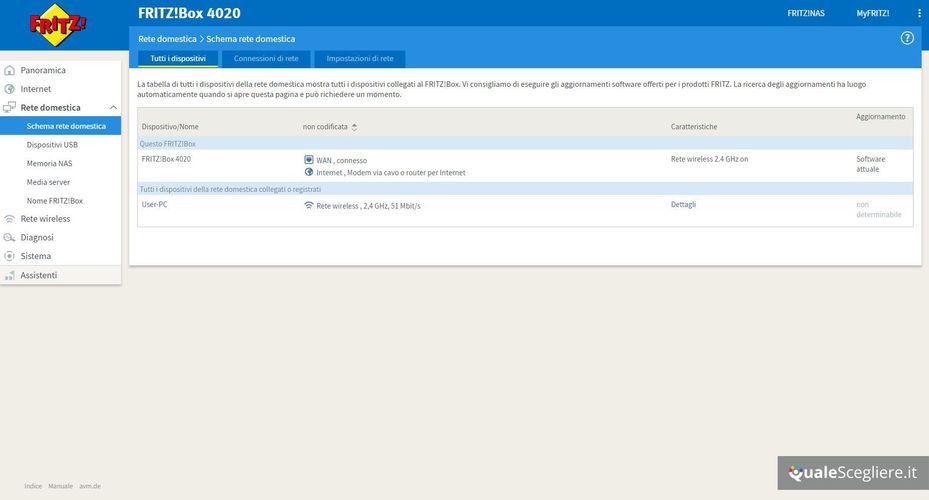Switch to Impostazioni di rete tab
The height and width of the screenshot is (500, 929).
point(359,59)
